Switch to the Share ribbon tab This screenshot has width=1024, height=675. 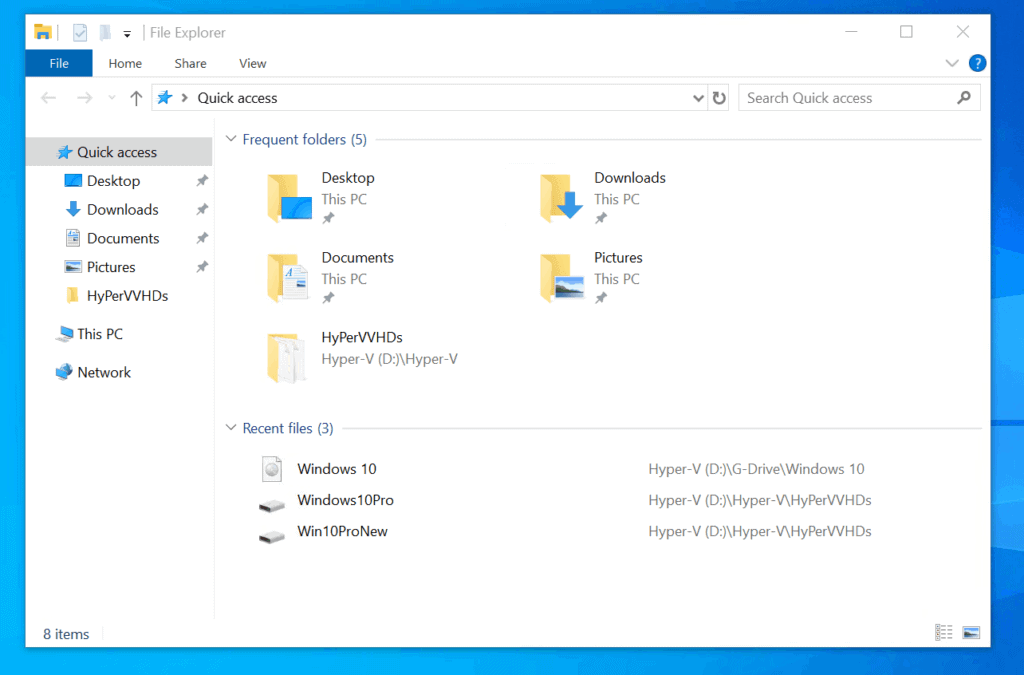coord(190,63)
